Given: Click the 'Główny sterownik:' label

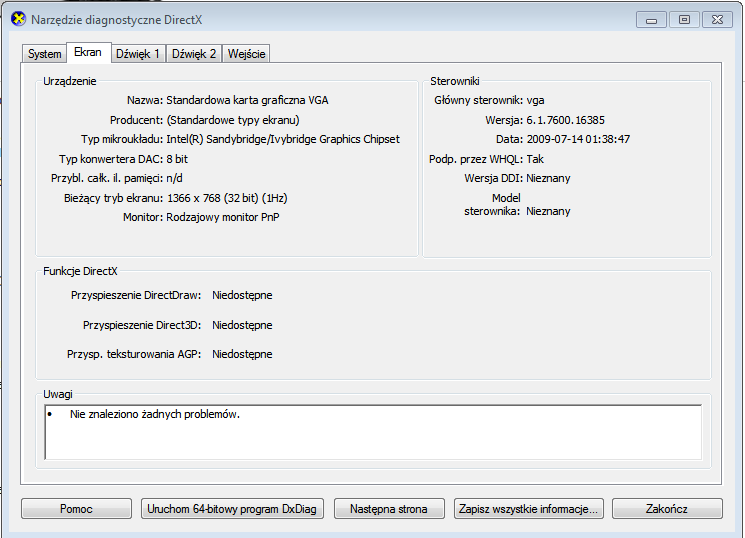Looking at the screenshot, I should click(x=478, y=100).
